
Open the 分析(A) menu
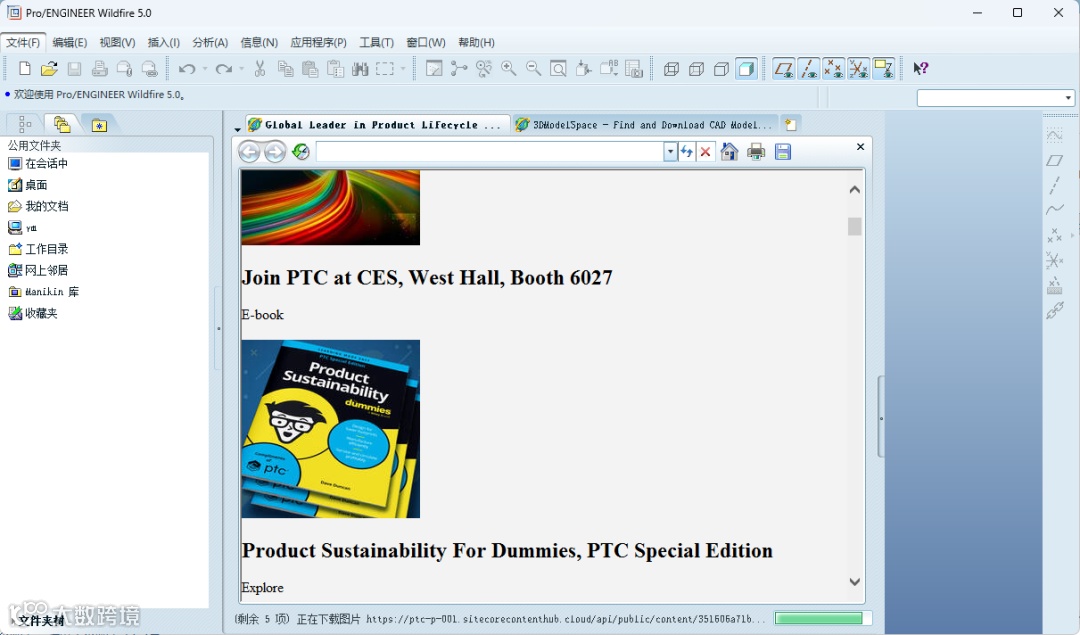coord(210,42)
